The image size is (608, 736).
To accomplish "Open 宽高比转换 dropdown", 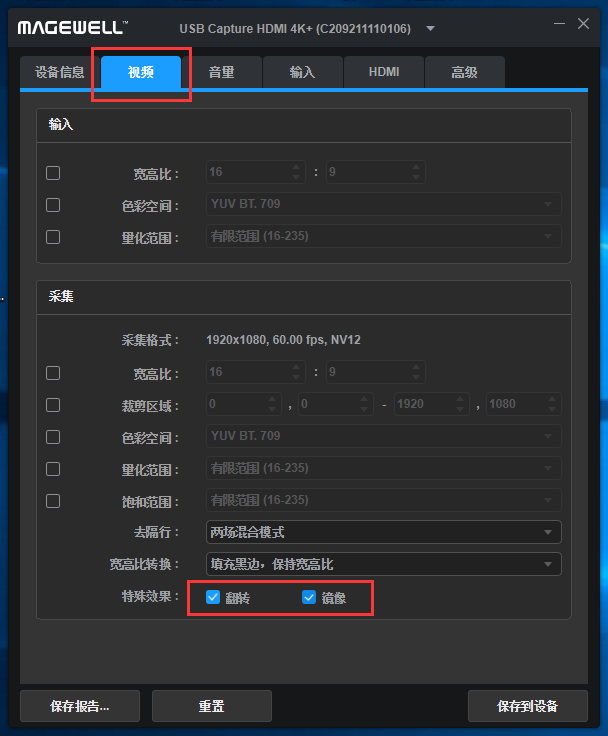I will pos(384,564).
